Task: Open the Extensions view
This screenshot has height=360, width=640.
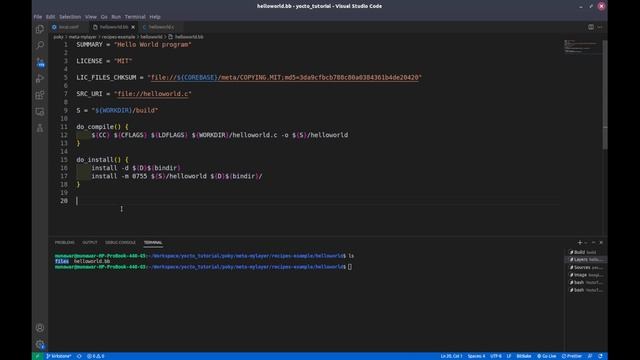Action: (x=40, y=95)
